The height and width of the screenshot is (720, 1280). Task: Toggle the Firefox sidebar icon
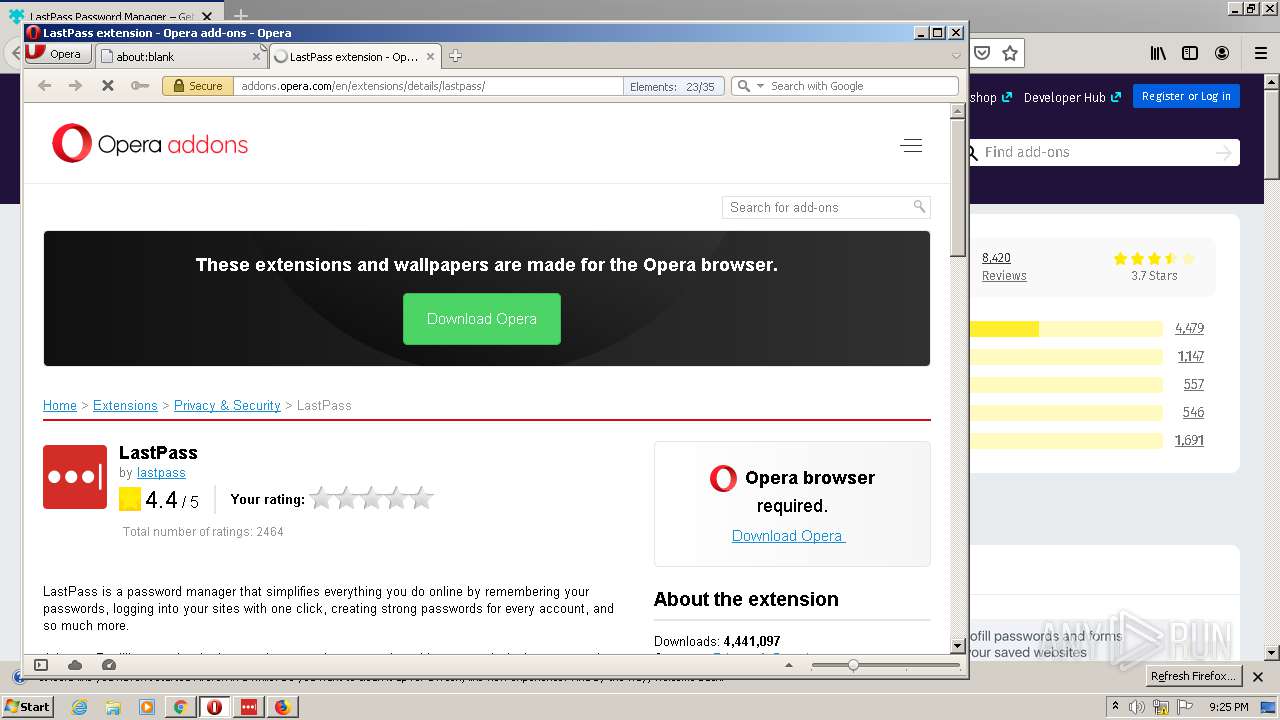[x=1190, y=53]
